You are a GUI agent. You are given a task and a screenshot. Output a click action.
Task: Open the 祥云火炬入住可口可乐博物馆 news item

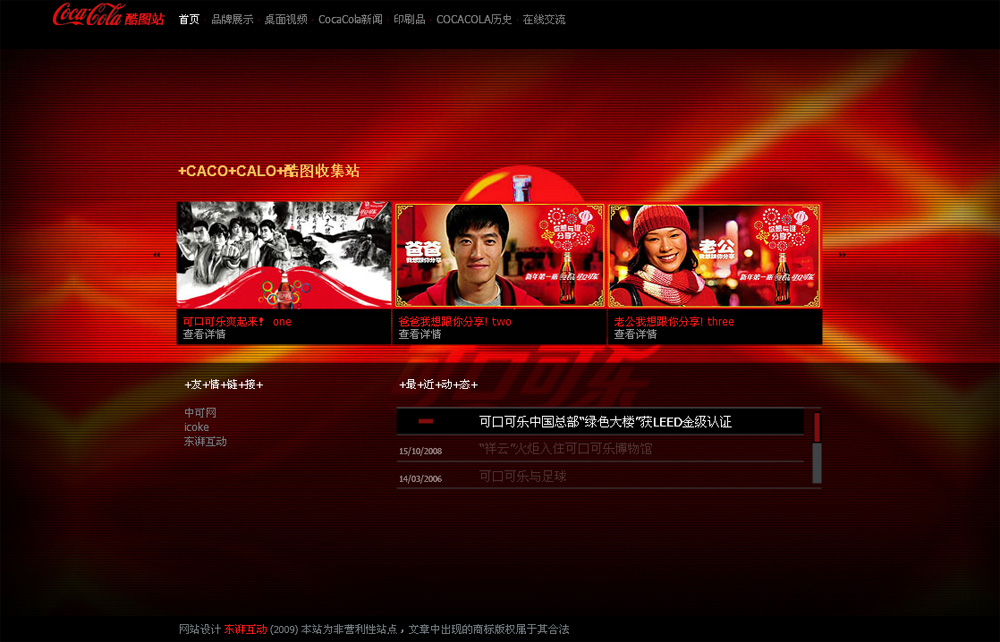coord(565,449)
